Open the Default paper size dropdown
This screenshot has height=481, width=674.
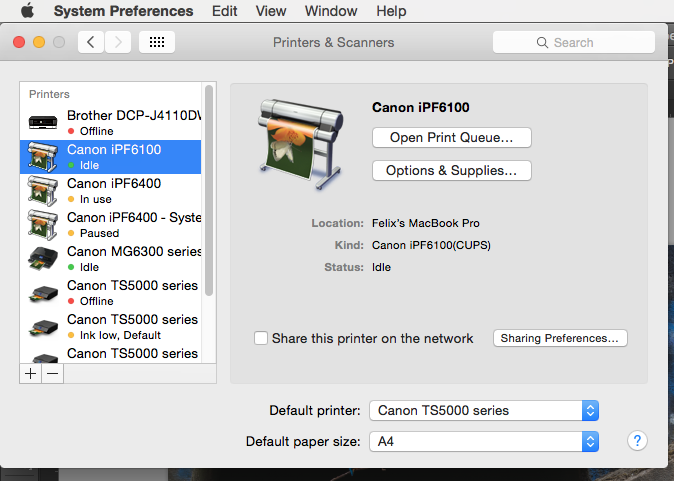pyautogui.click(x=484, y=441)
